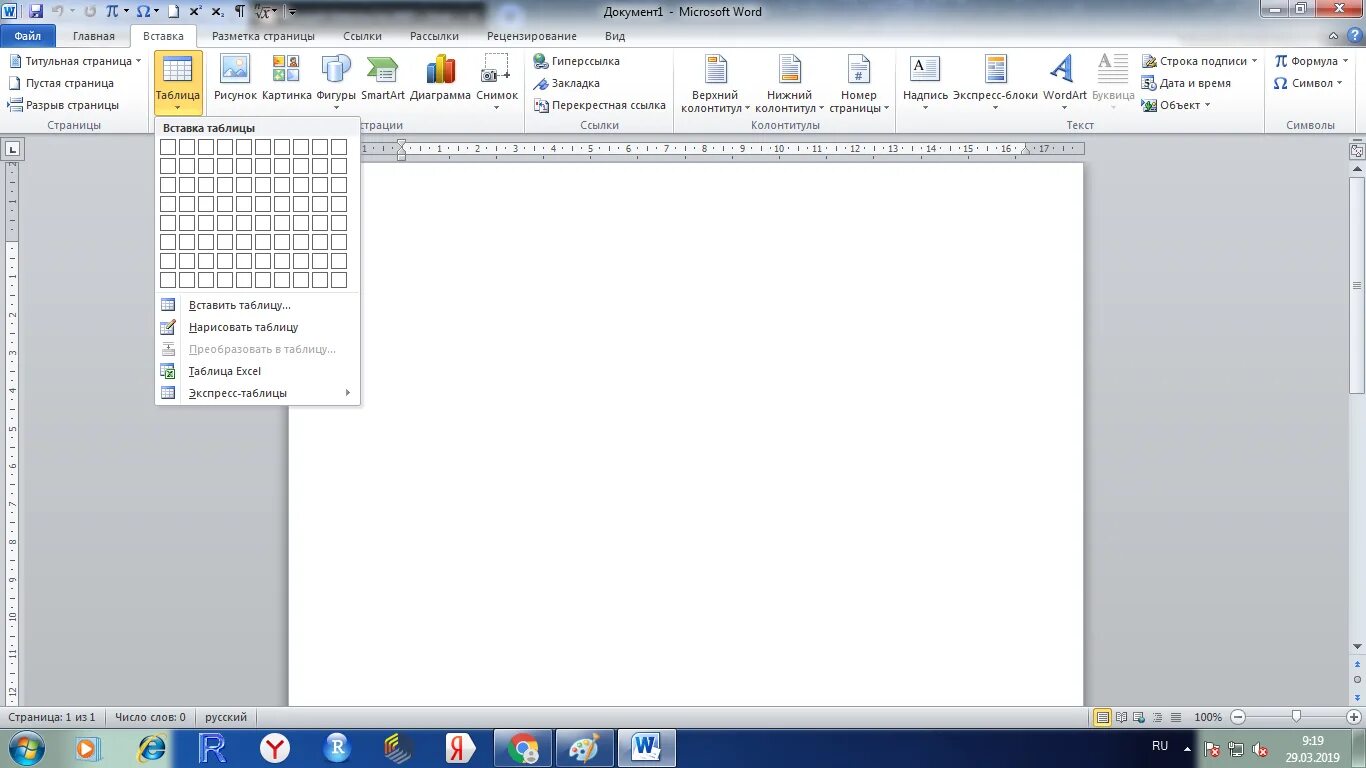Switch to the Рецензирование tab
The height and width of the screenshot is (768, 1366).
(532, 36)
